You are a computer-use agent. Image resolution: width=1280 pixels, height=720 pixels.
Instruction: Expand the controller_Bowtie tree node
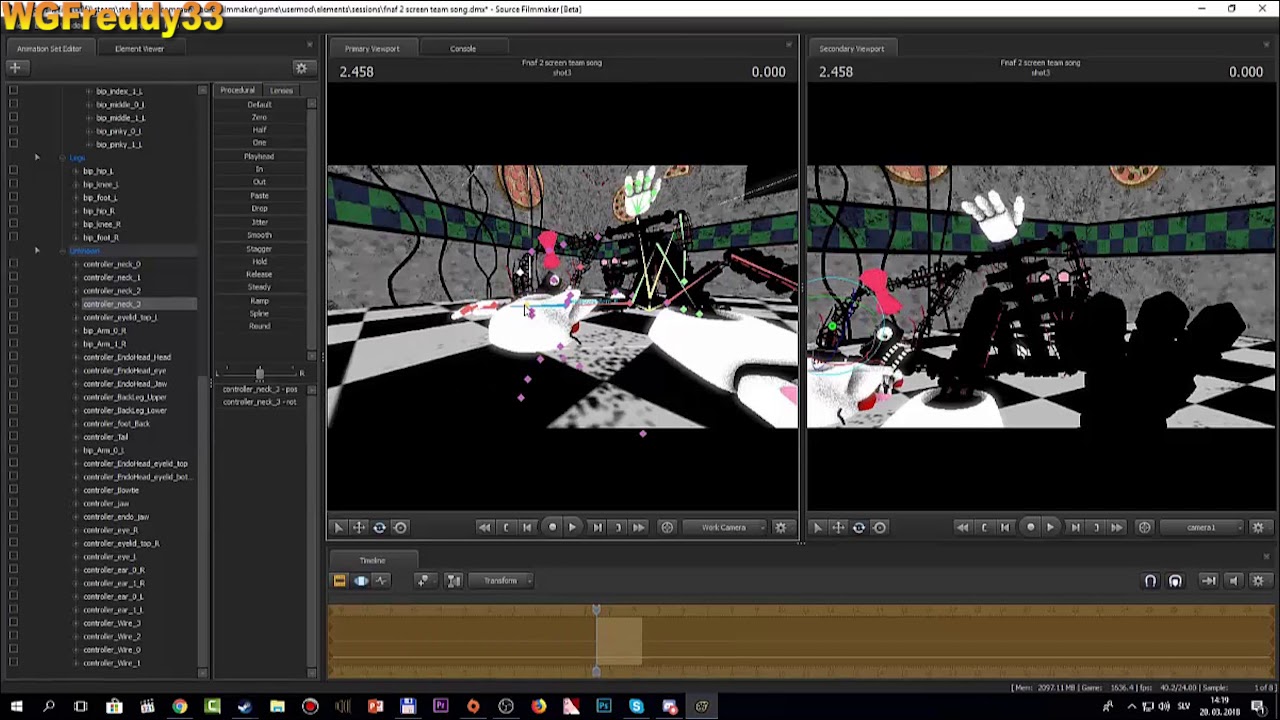76,490
